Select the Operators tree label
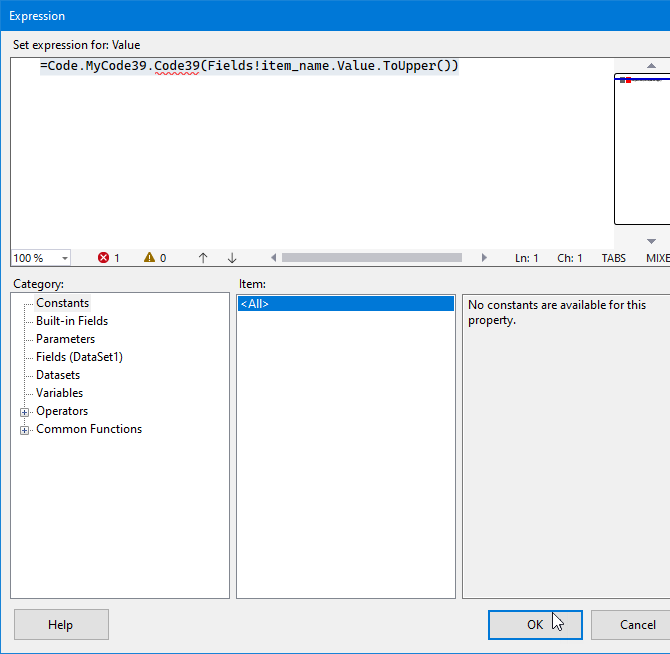 pyautogui.click(x=62, y=411)
